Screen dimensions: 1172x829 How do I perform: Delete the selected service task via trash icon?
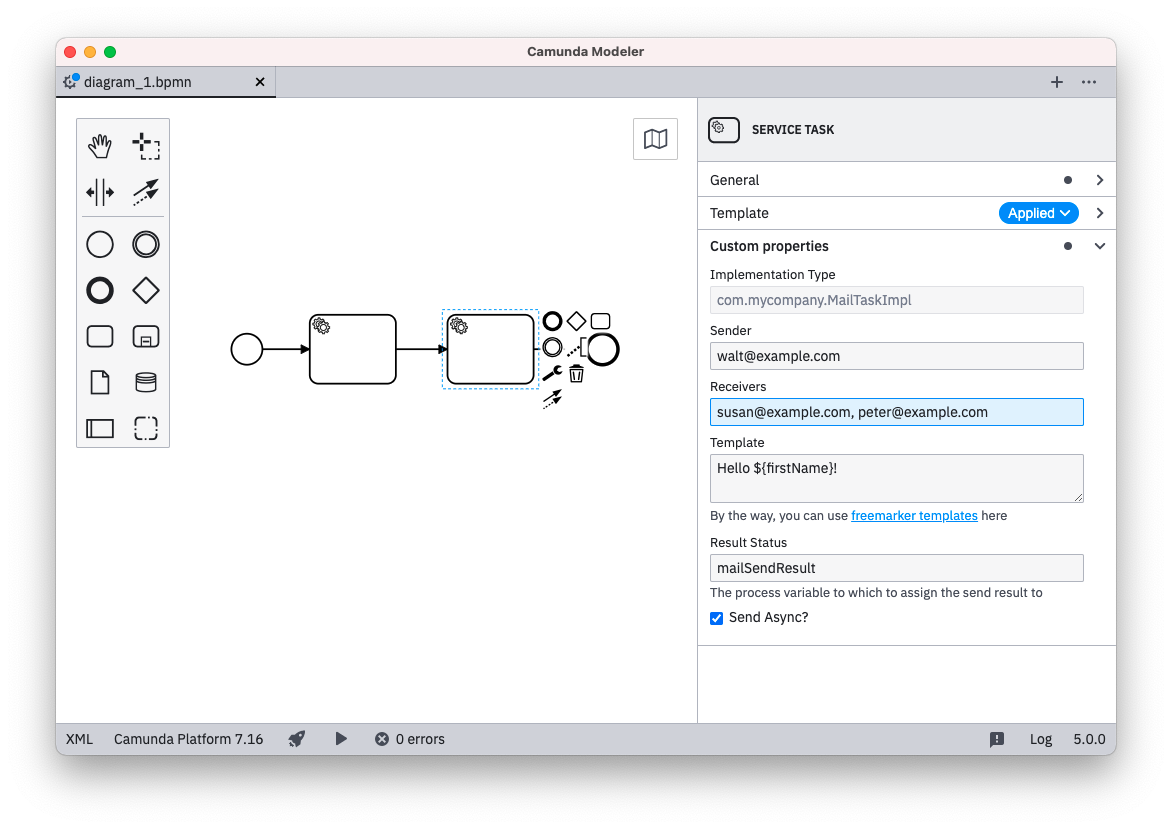(577, 372)
